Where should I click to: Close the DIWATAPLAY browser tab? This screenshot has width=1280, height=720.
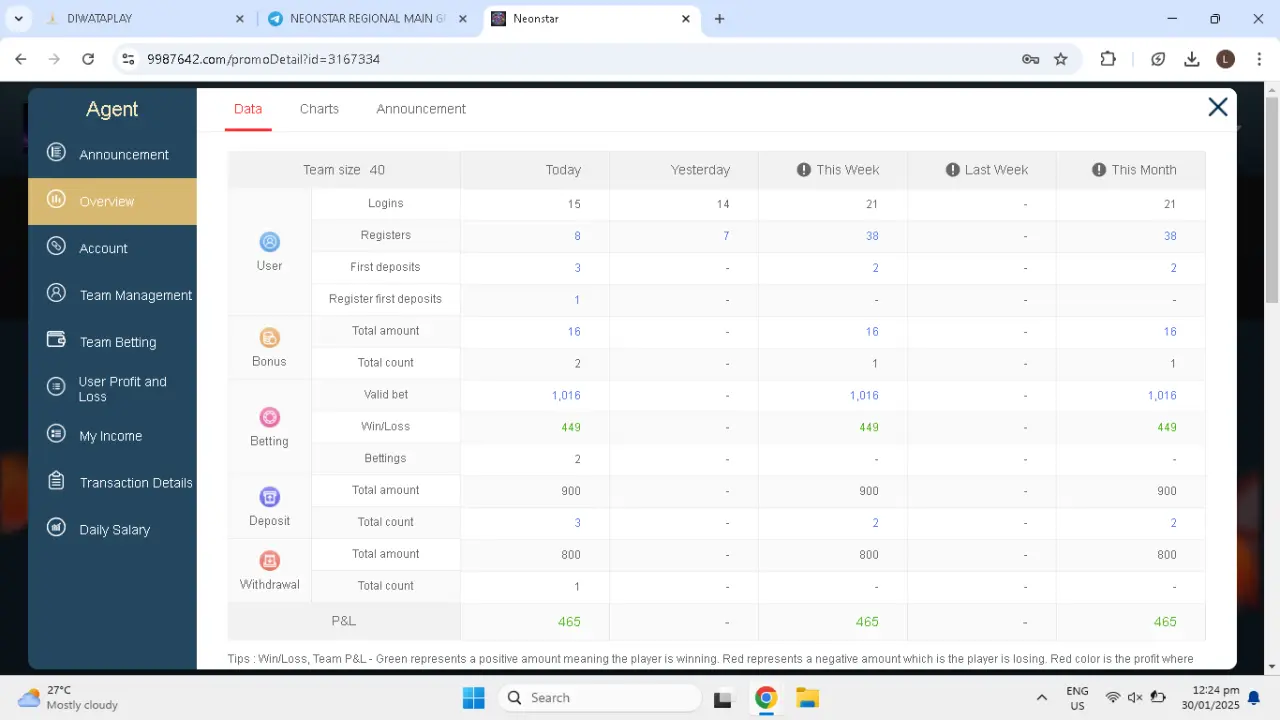[239, 19]
